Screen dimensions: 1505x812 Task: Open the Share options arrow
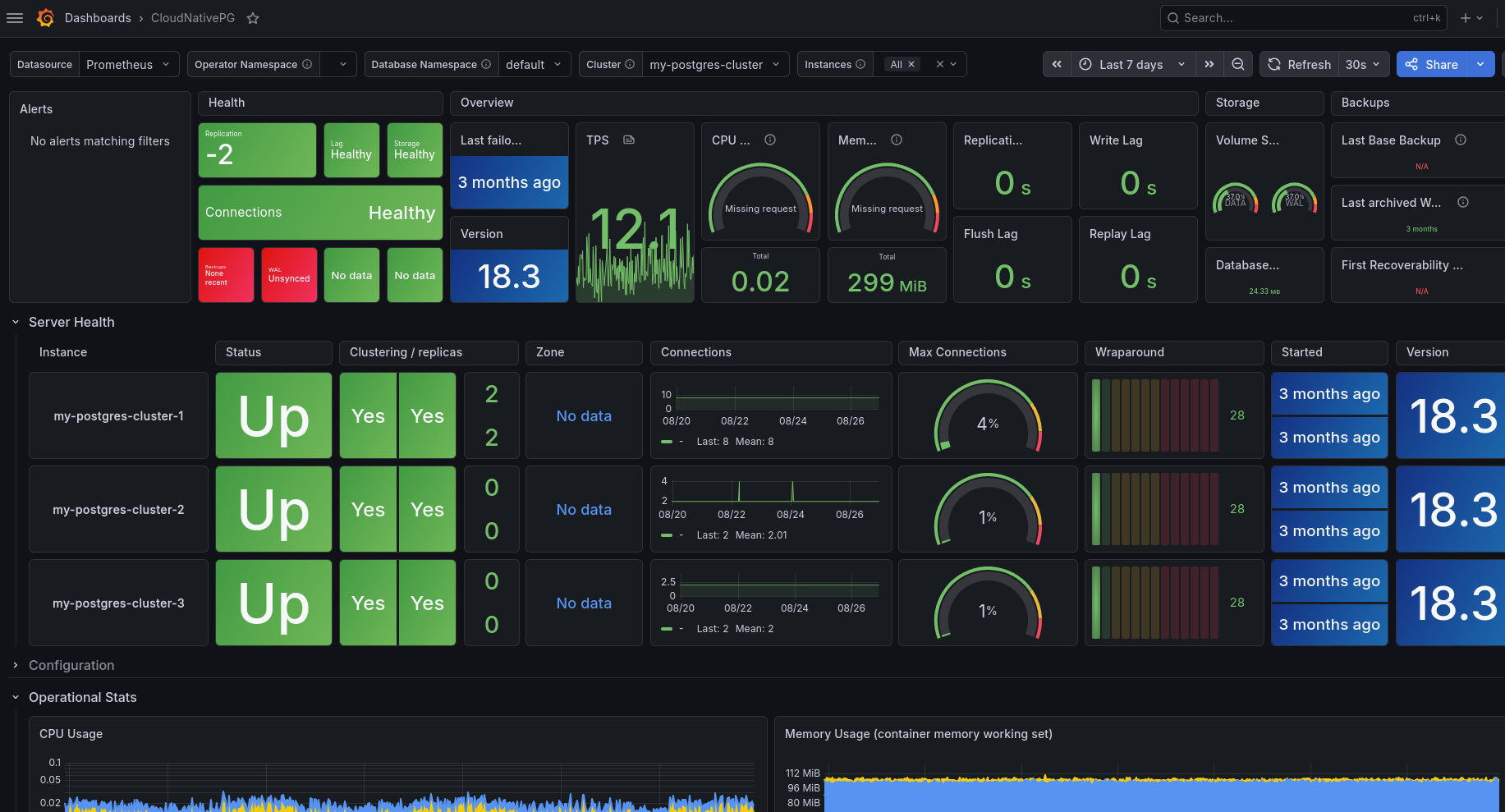1480,64
